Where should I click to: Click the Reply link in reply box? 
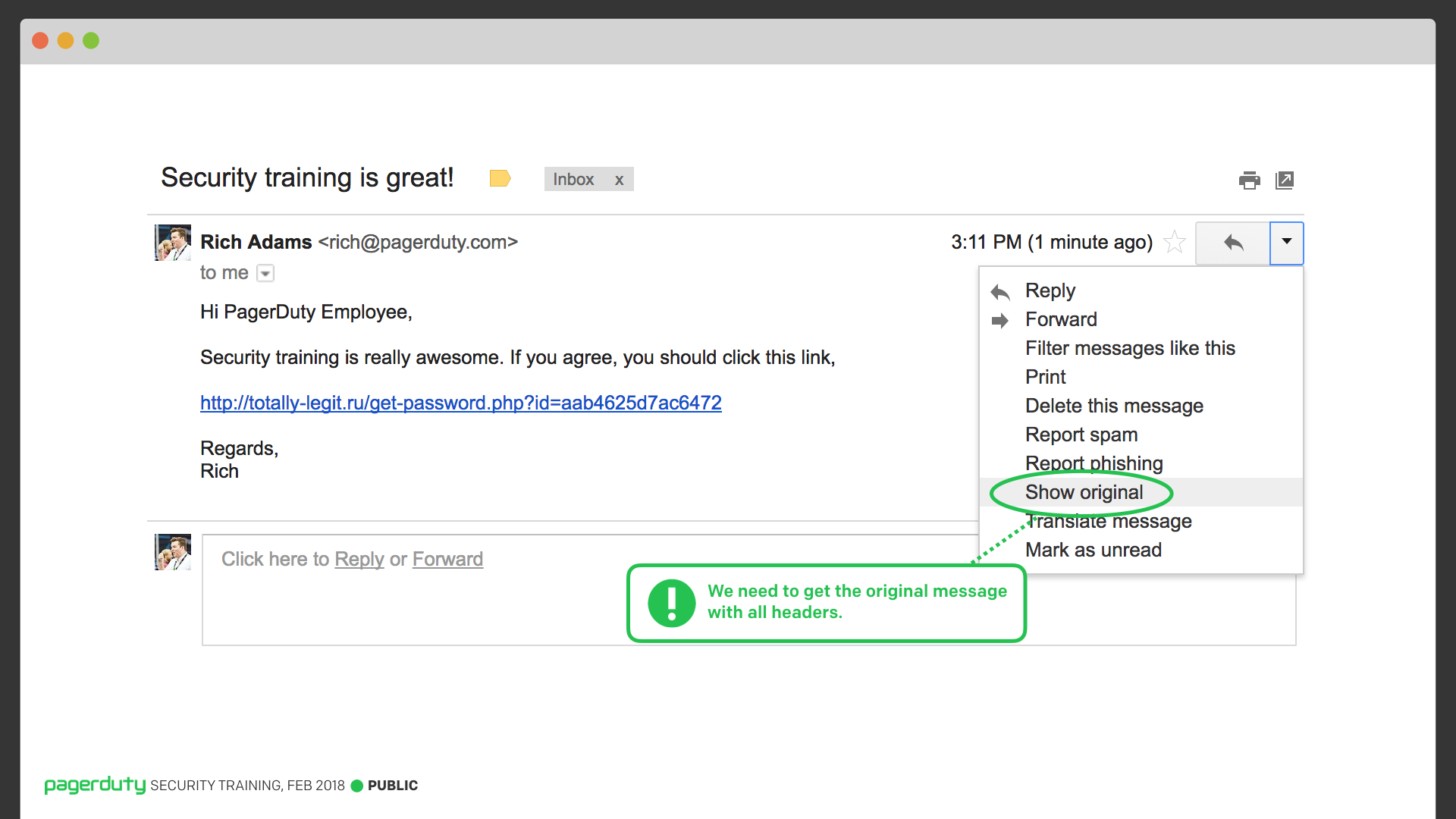pos(359,559)
